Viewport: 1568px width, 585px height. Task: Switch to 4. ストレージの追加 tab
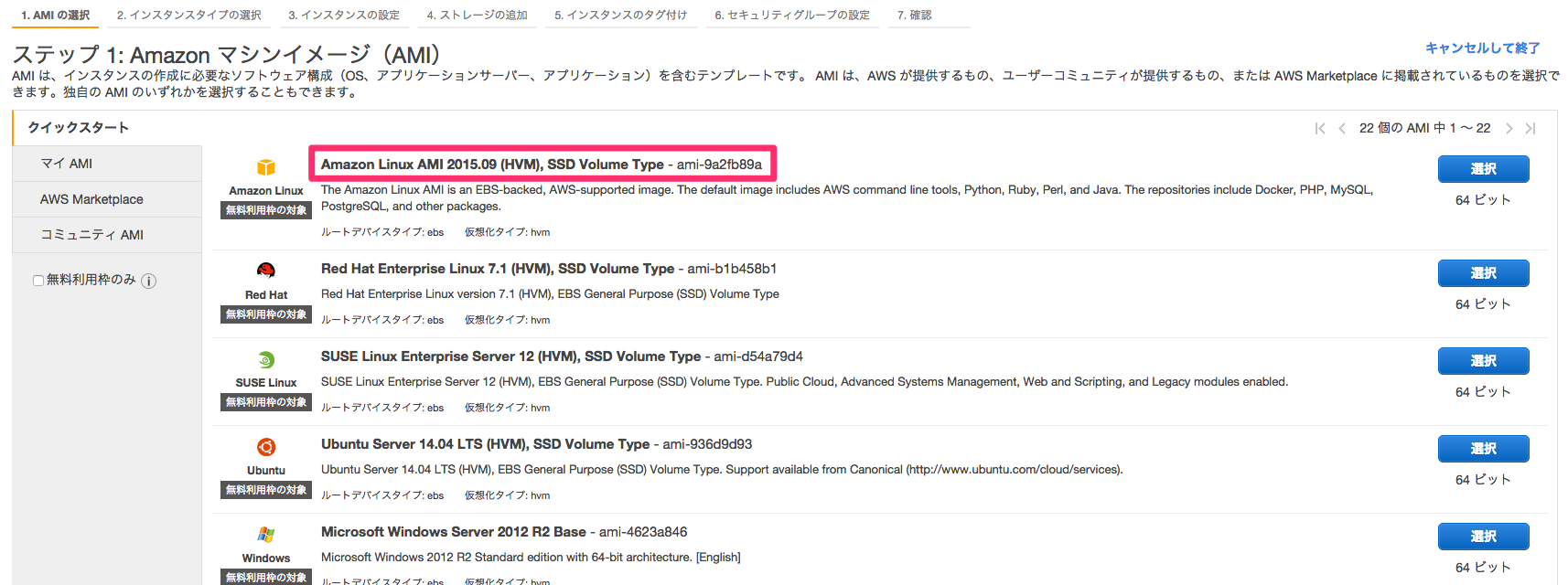478,16
